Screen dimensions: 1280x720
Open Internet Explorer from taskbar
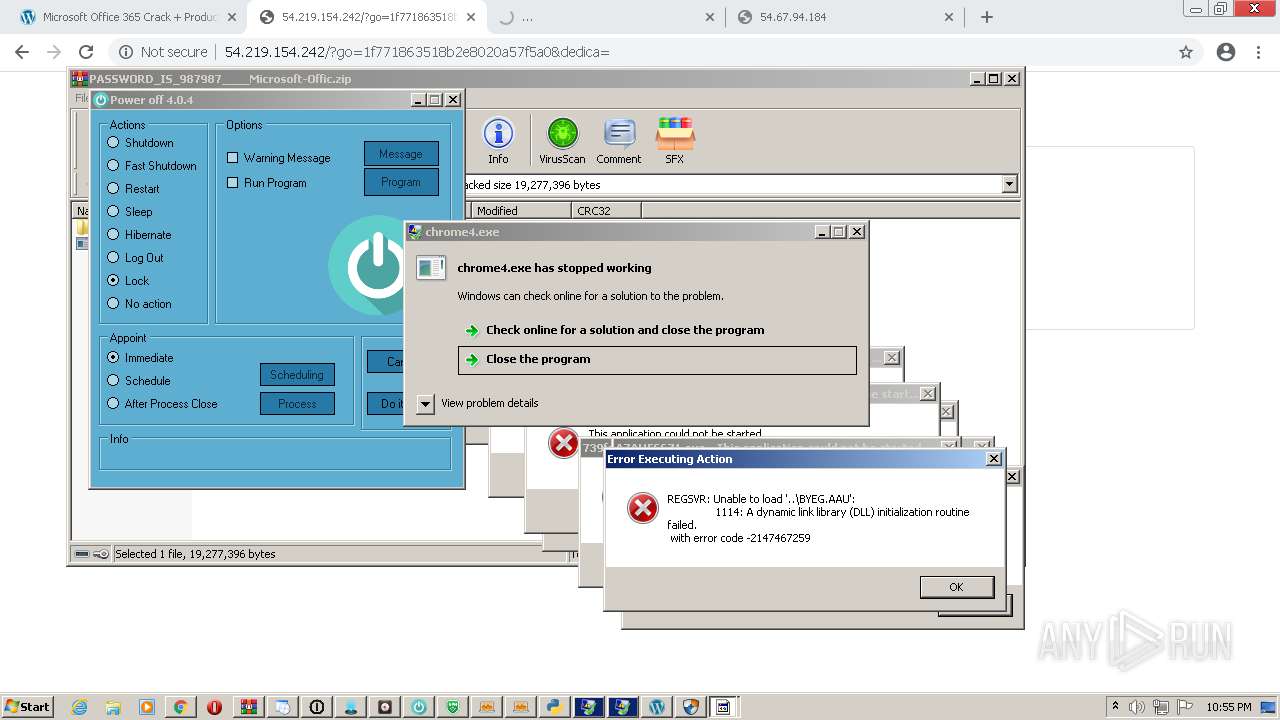click(x=80, y=707)
